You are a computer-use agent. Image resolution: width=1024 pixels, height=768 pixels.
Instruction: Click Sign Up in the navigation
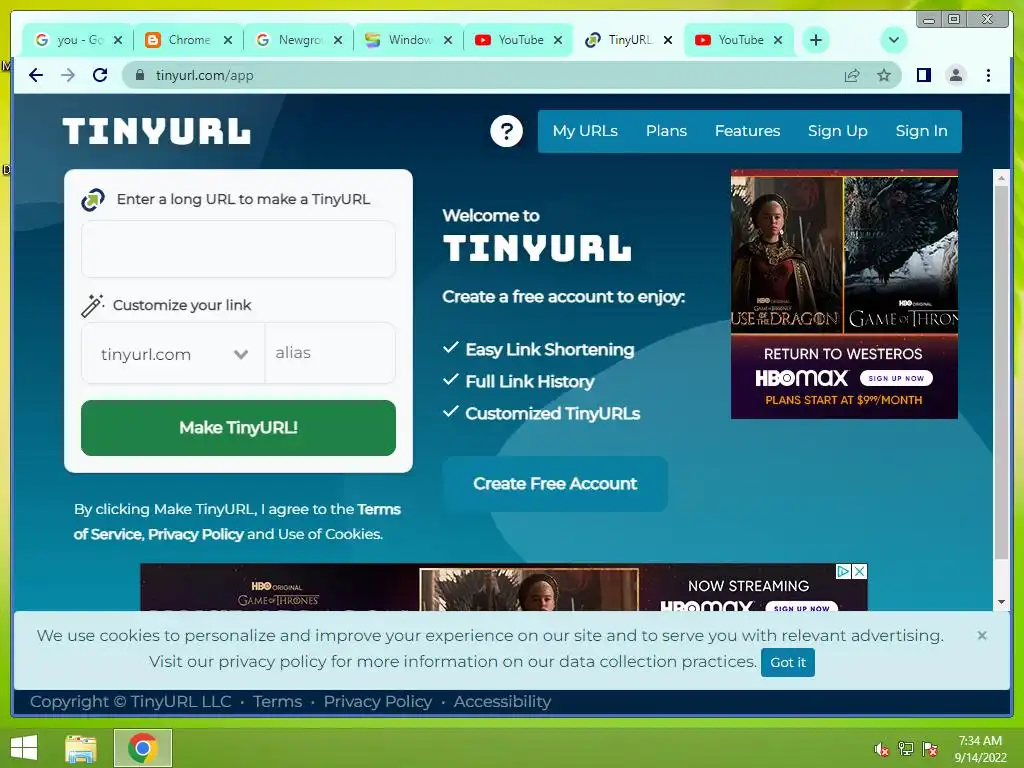coord(837,131)
